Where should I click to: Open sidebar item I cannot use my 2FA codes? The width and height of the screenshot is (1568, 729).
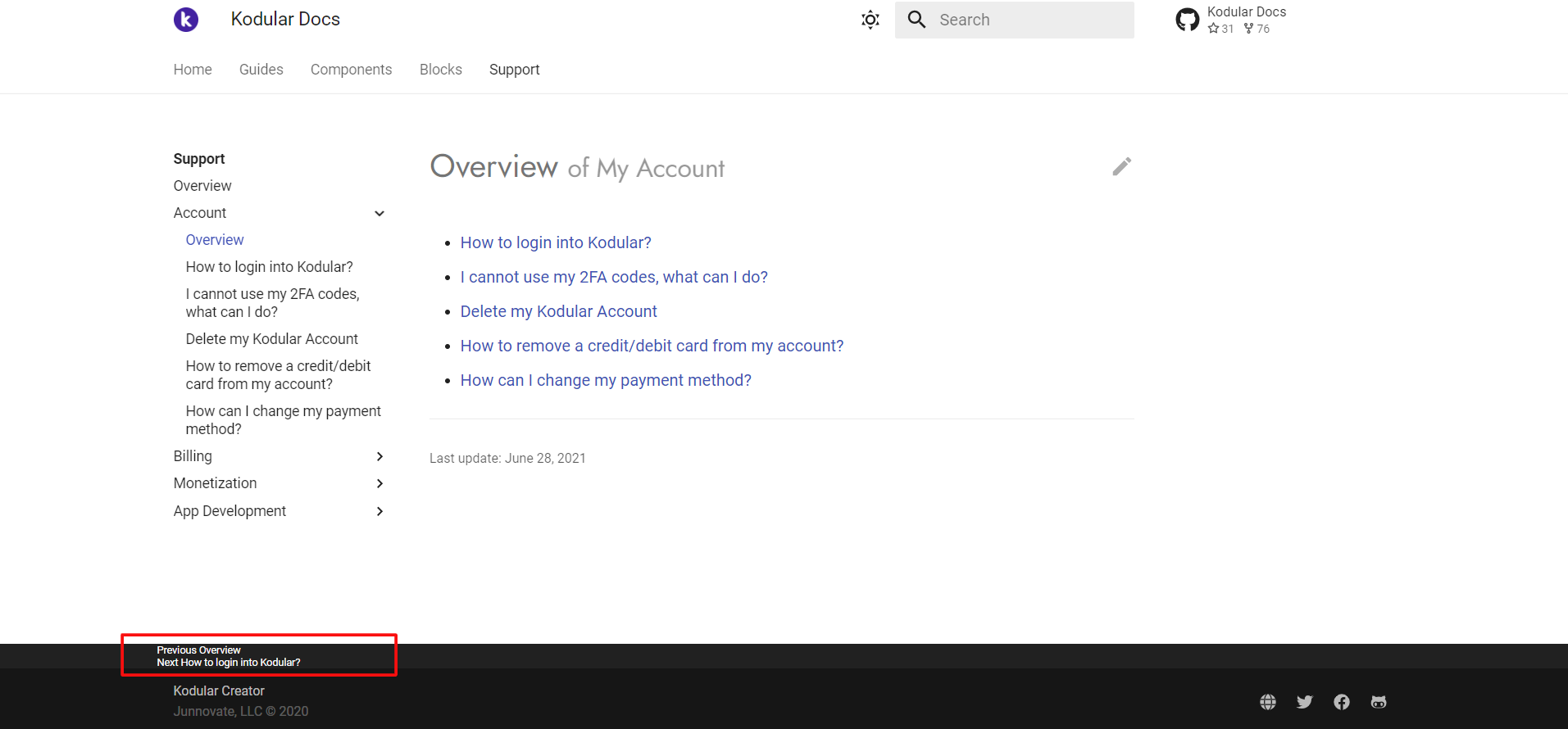(273, 303)
